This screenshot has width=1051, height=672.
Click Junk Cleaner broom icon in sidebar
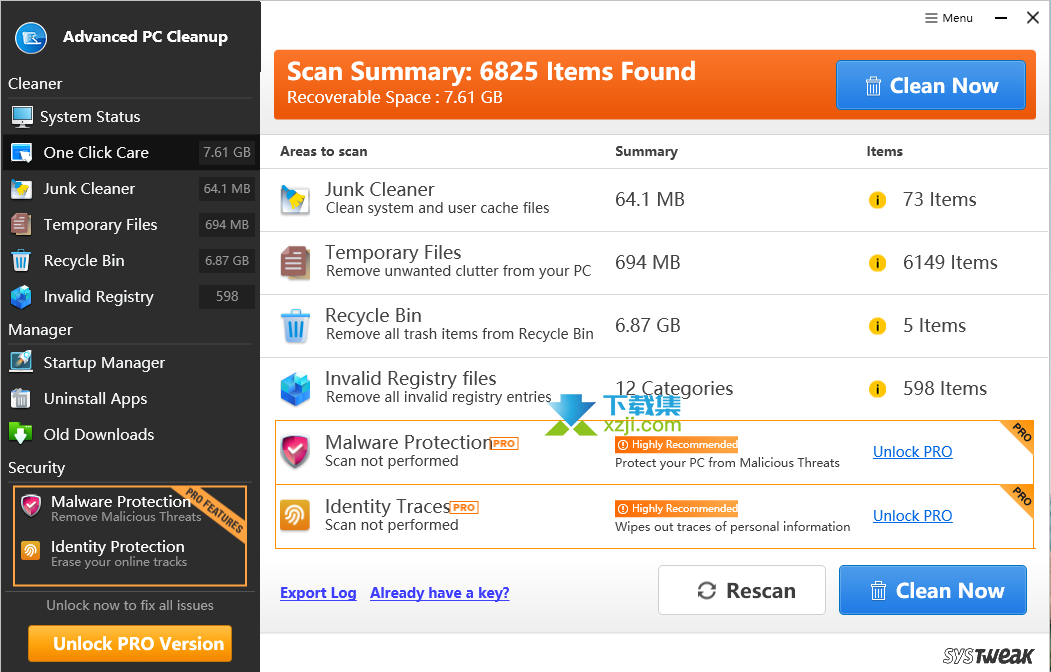coord(21,189)
